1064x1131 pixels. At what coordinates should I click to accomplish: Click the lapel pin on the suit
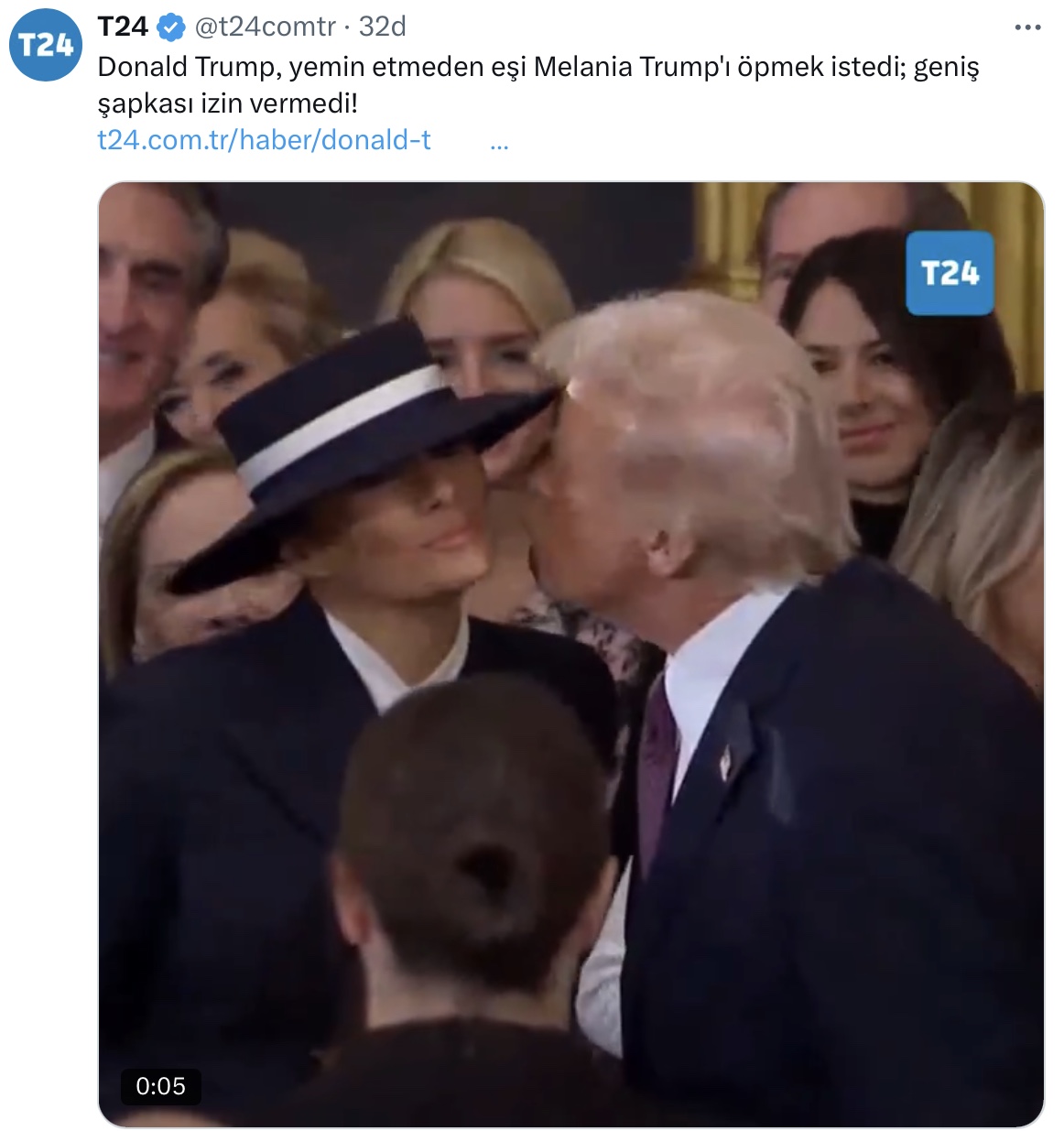[x=725, y=762]
